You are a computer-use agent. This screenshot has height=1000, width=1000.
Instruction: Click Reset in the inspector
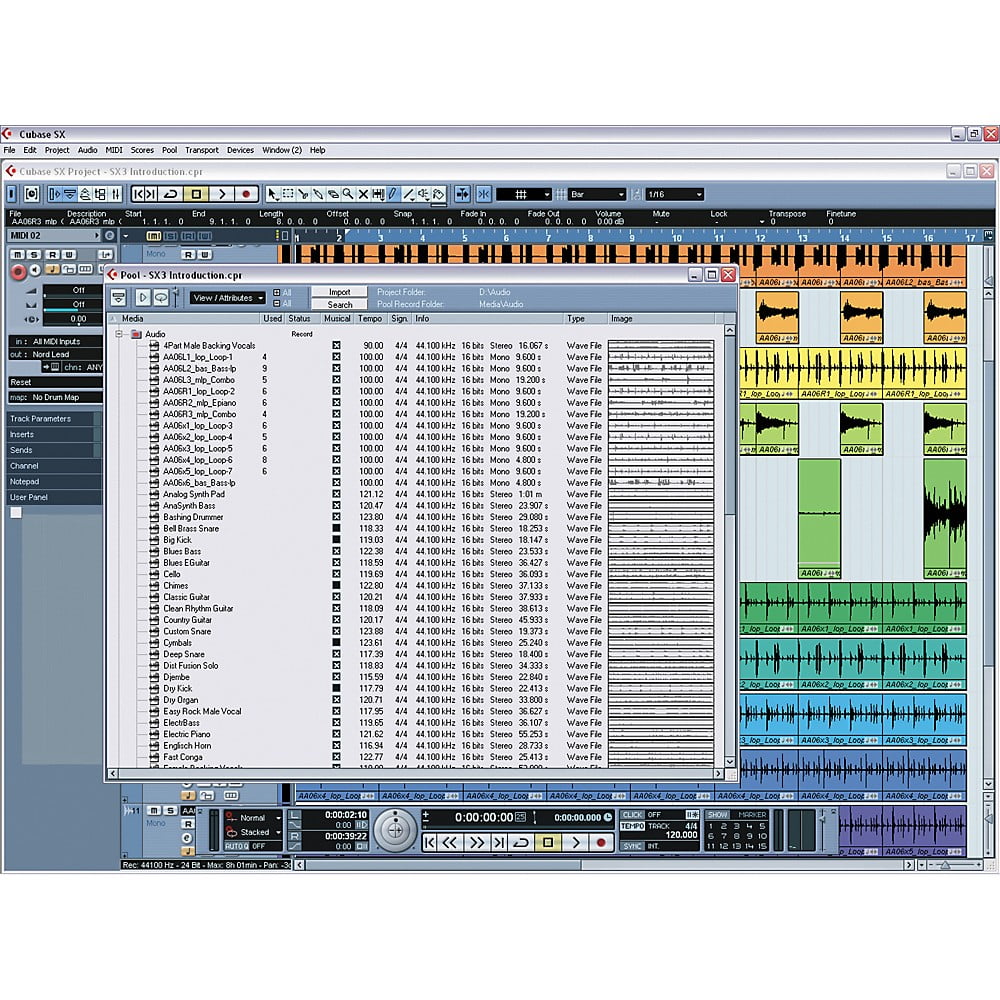[55, 382]
